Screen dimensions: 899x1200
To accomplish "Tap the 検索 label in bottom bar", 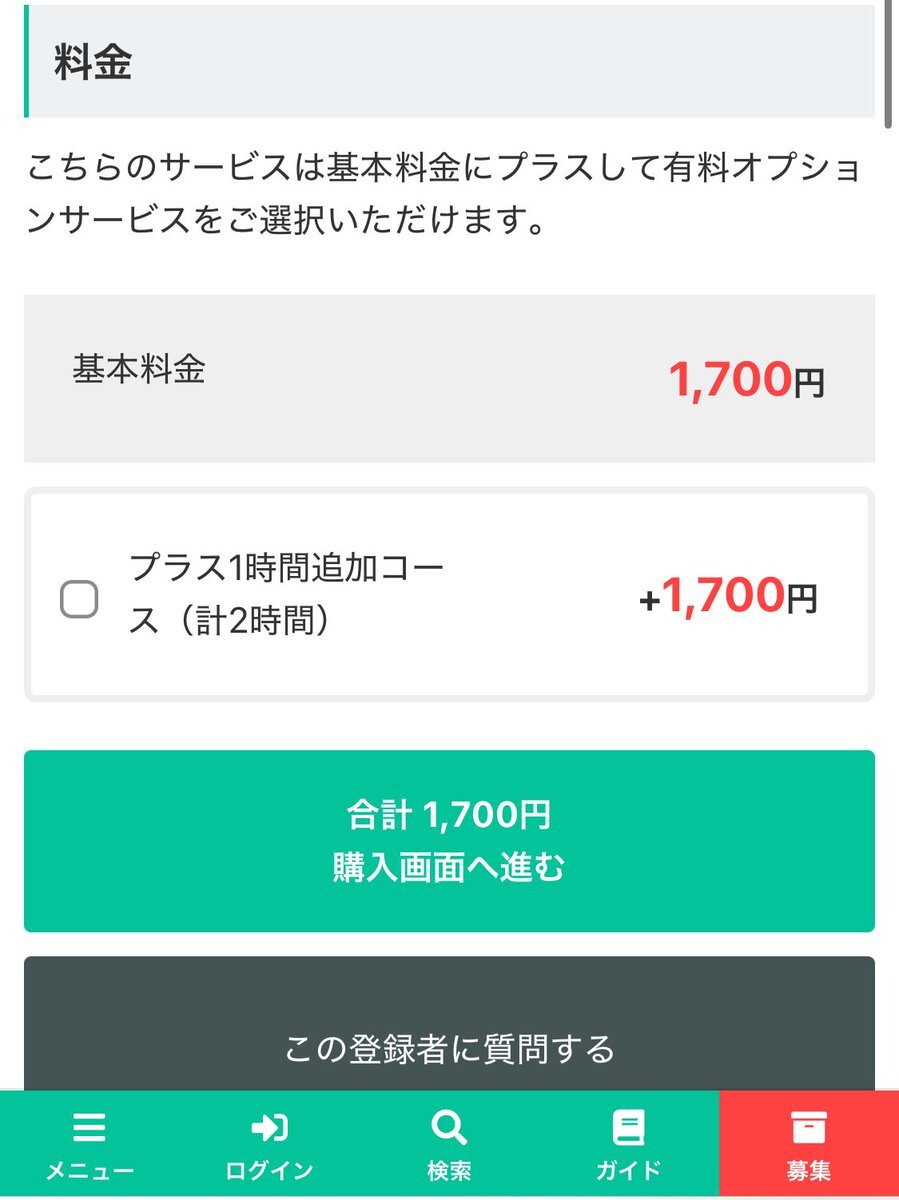I will click(449, 1171).
